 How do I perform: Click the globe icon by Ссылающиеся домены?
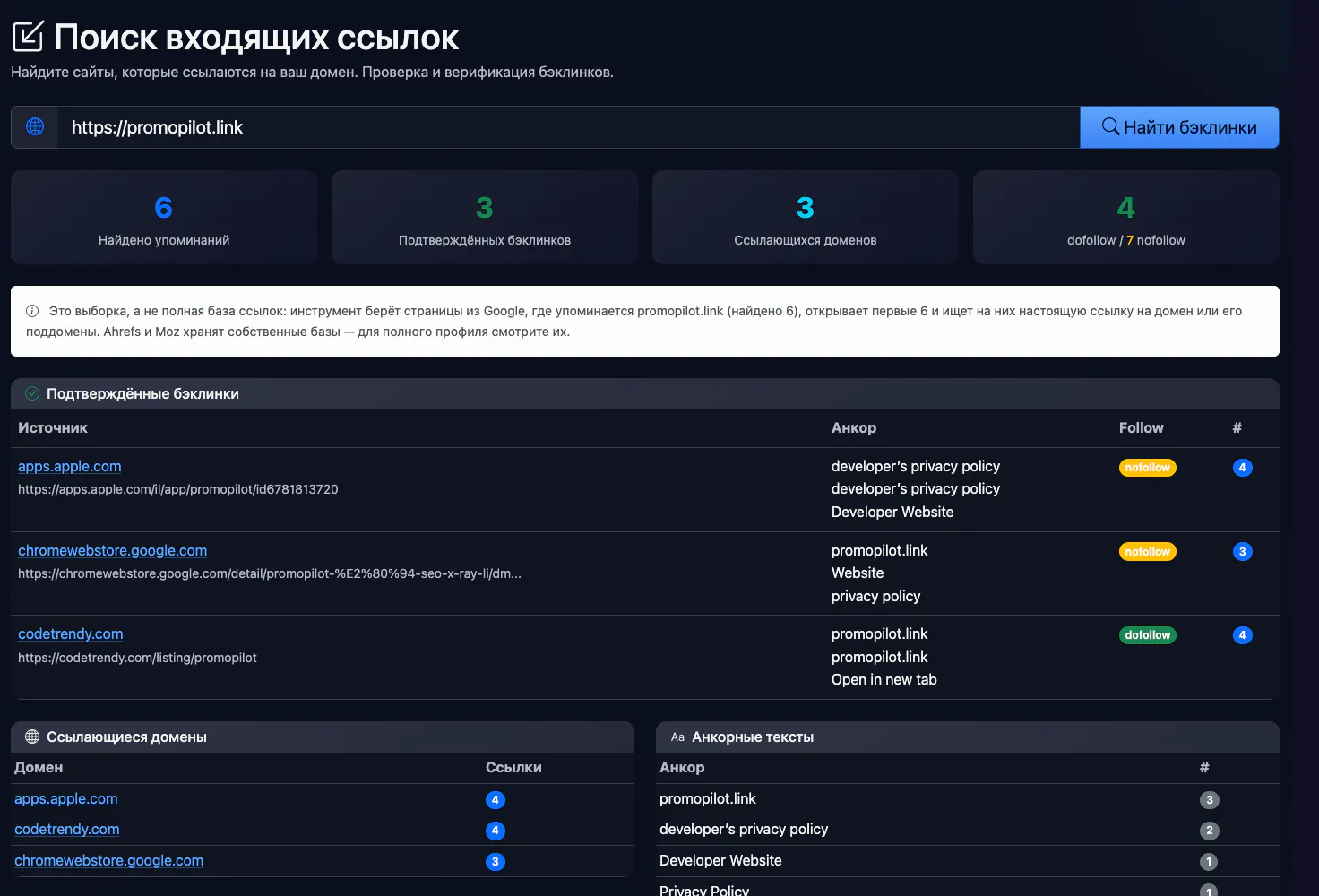click(x=32, y=737)
